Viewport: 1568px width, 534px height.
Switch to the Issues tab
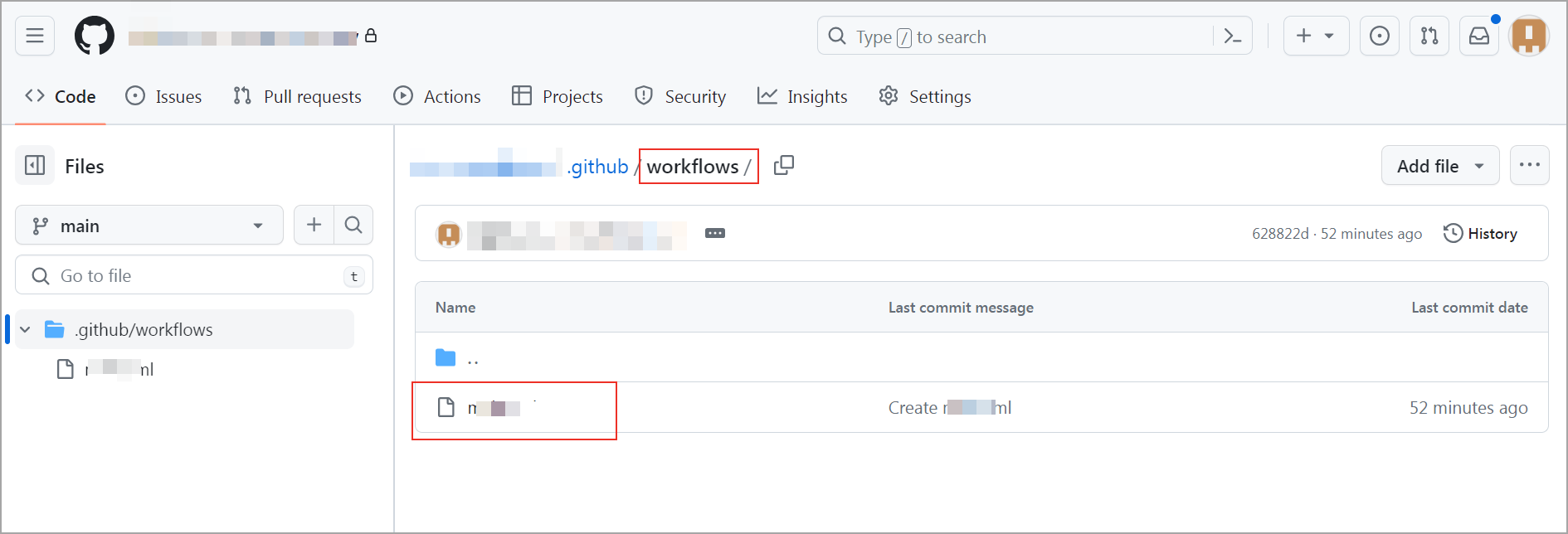pos(163,96)
